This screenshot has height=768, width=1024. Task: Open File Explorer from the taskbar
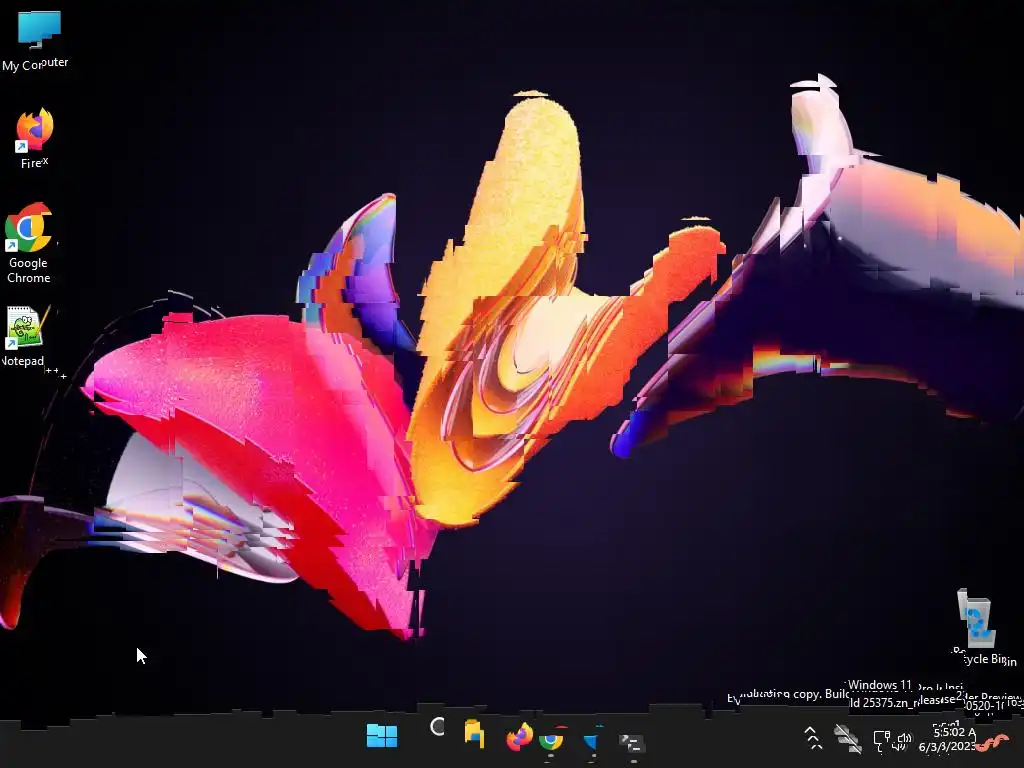pos(475,733)
